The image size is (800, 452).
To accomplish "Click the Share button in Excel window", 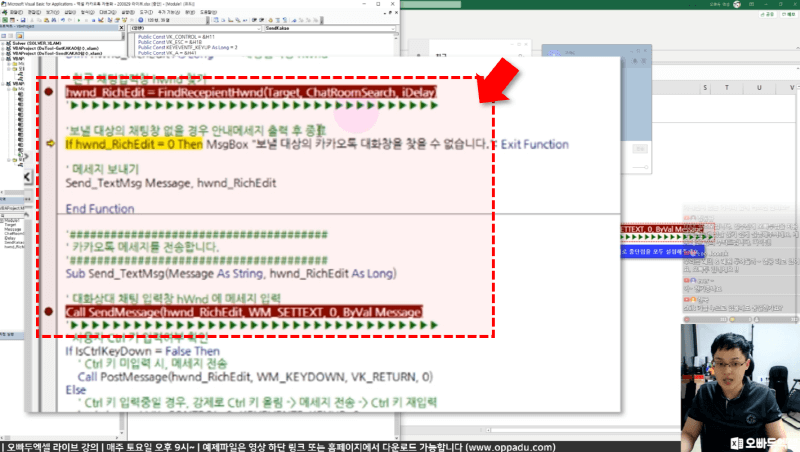I will (768, 14).
